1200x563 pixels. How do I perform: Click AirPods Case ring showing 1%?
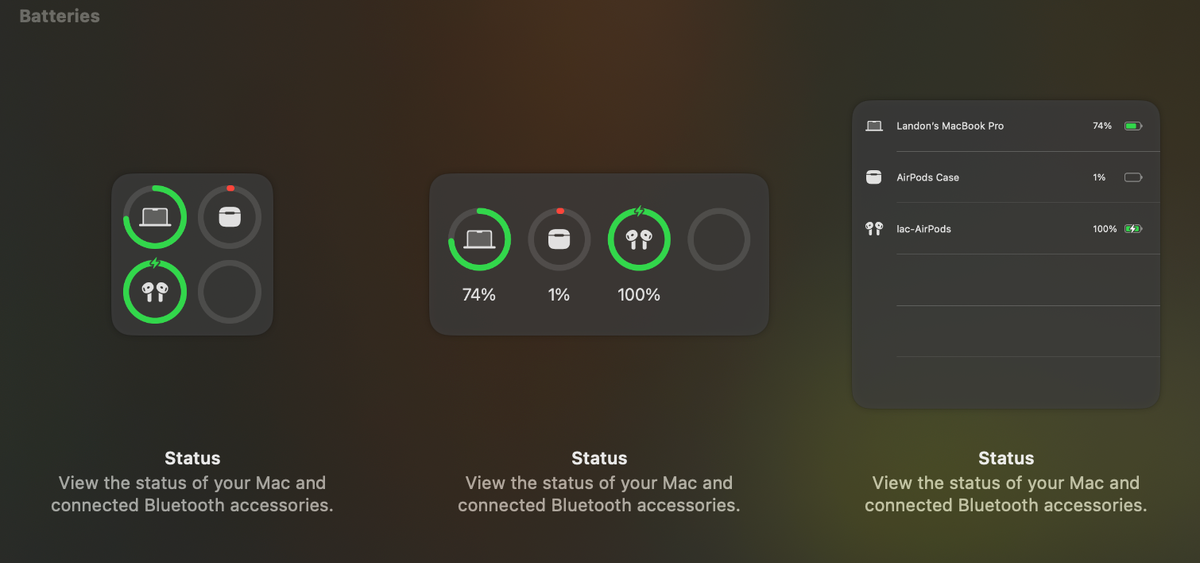click(x=559, y=240)
